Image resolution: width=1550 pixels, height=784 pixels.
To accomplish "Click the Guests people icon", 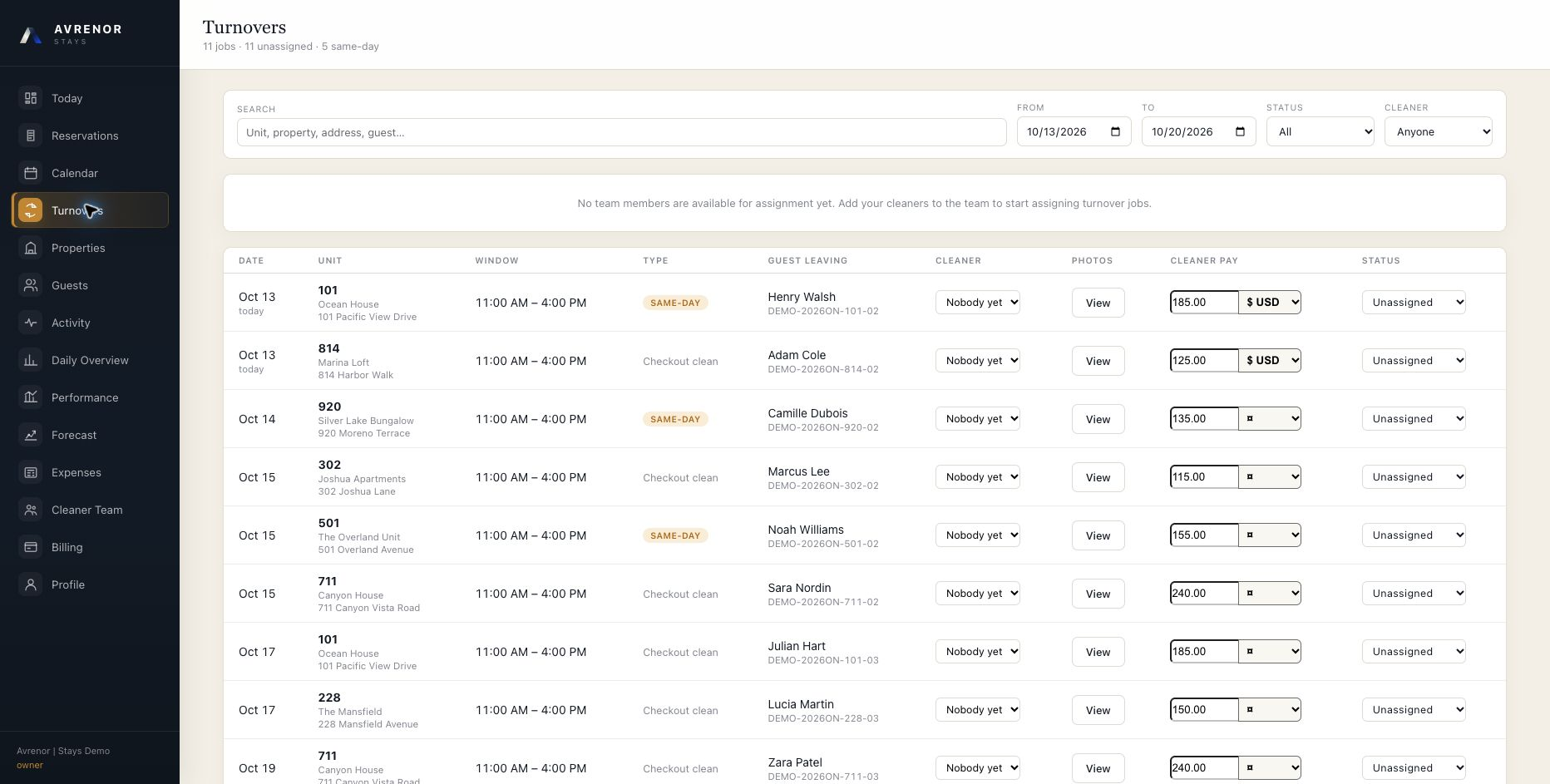I will click(x=31, y=285).
